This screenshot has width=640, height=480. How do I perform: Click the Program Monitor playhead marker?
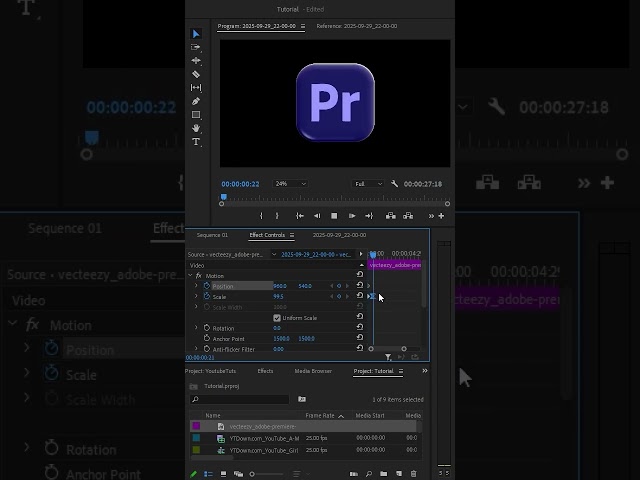pos(224,197)
